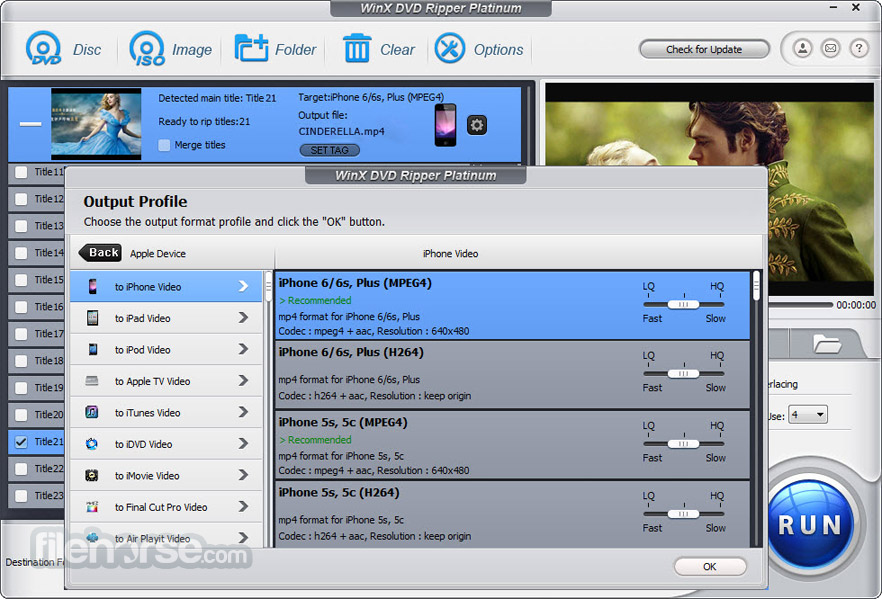Uncheck the Title21 checkbox
The width and height of the screenshot is (882, 599).
pyautogui.click(x=21, y=442)
